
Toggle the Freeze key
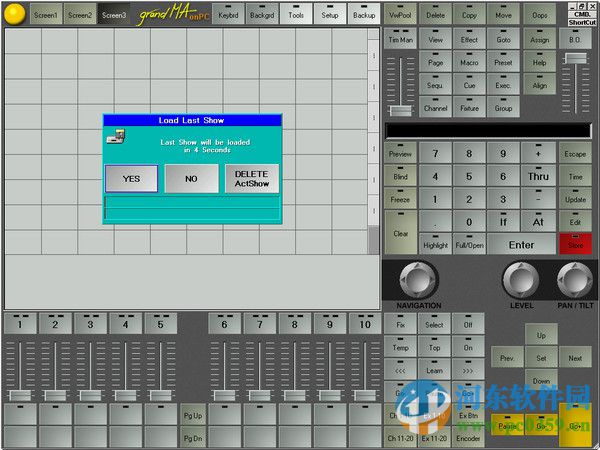(x=400, y=199)
